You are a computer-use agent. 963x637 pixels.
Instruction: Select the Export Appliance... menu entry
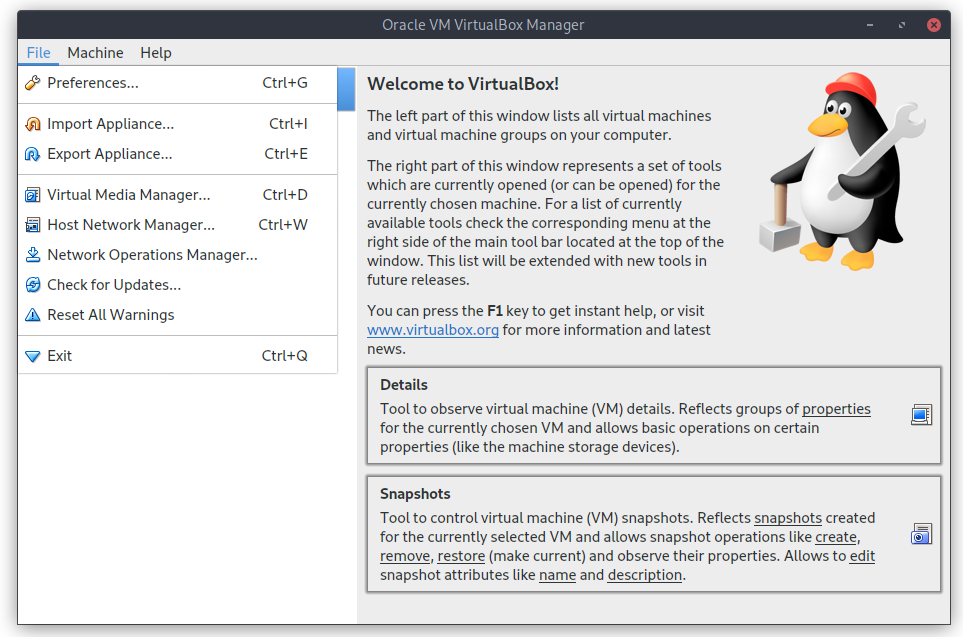pyautogui.click(x=177, y=154)
